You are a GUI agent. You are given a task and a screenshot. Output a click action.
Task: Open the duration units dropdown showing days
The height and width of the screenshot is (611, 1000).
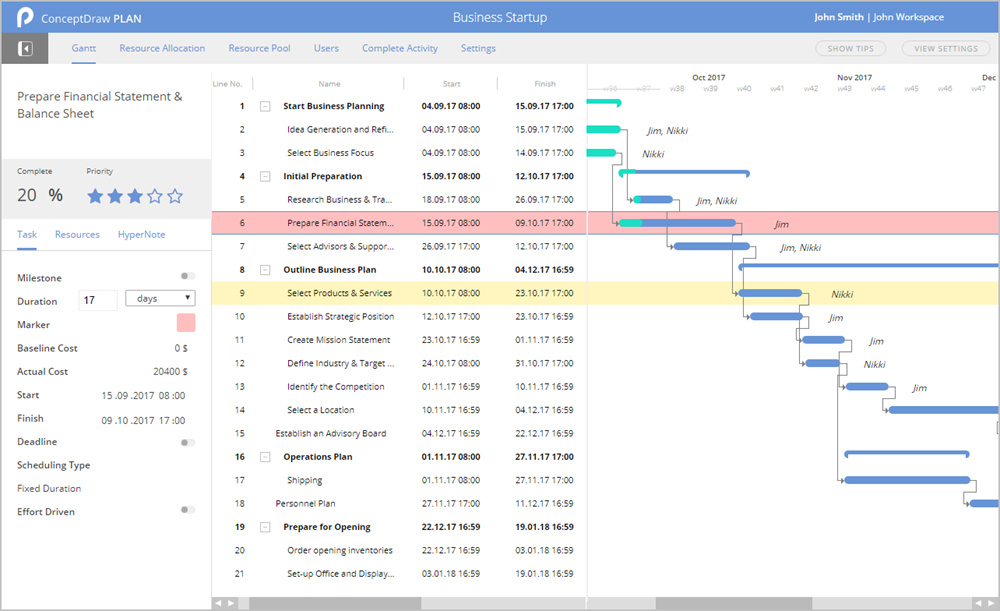(160, 298)
